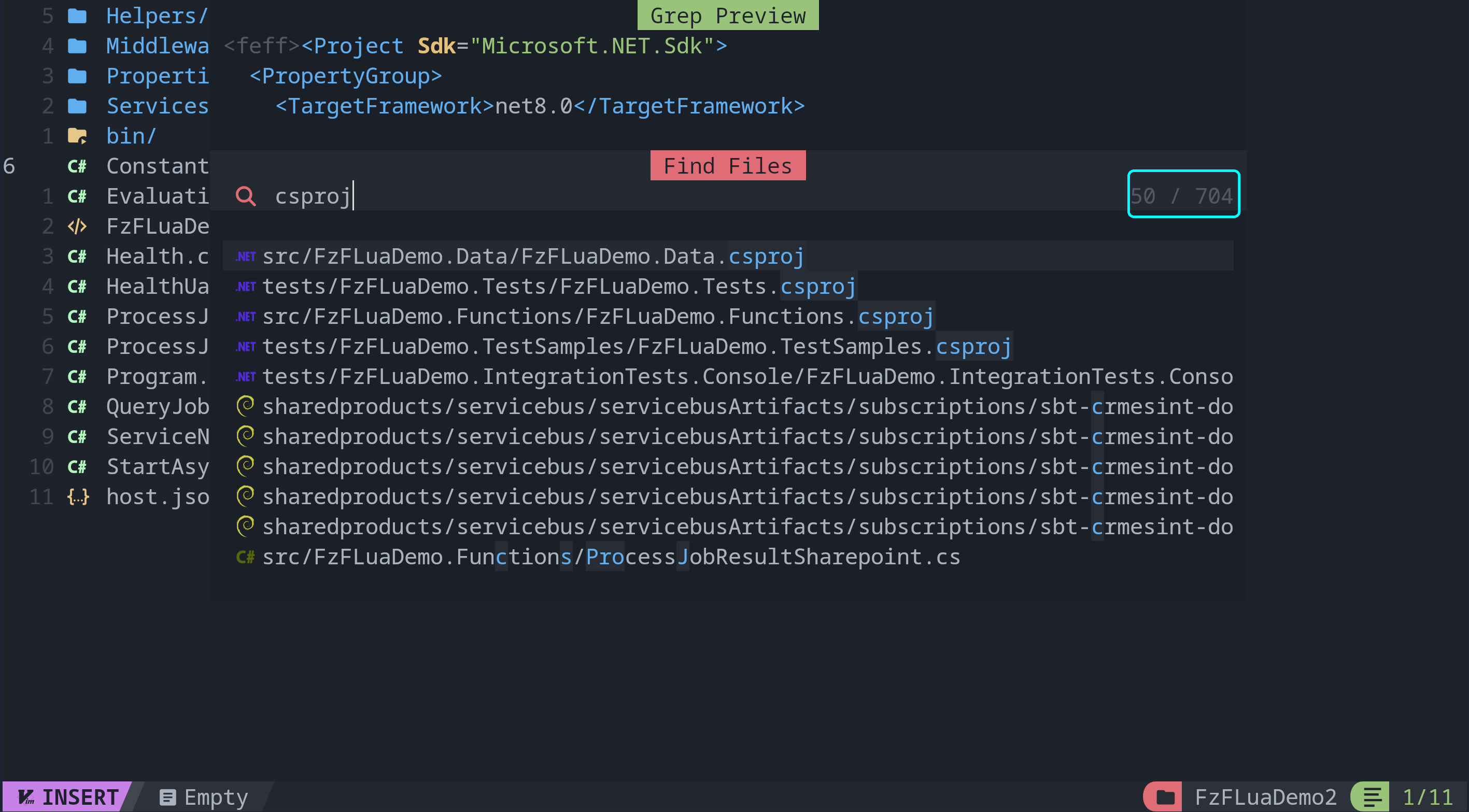This screenshot has width=1469, height=812.
Task: Open the bin/ directory entry
Action: pyautogui.click(x=132, y=136)
